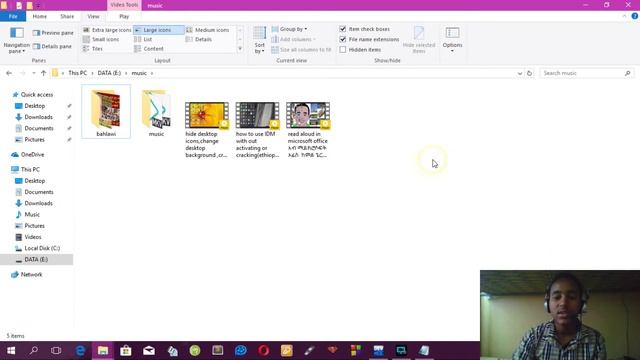The image size is (640, 360).
Task: Open the Group by dropdown
Action: tap(289, 29)
